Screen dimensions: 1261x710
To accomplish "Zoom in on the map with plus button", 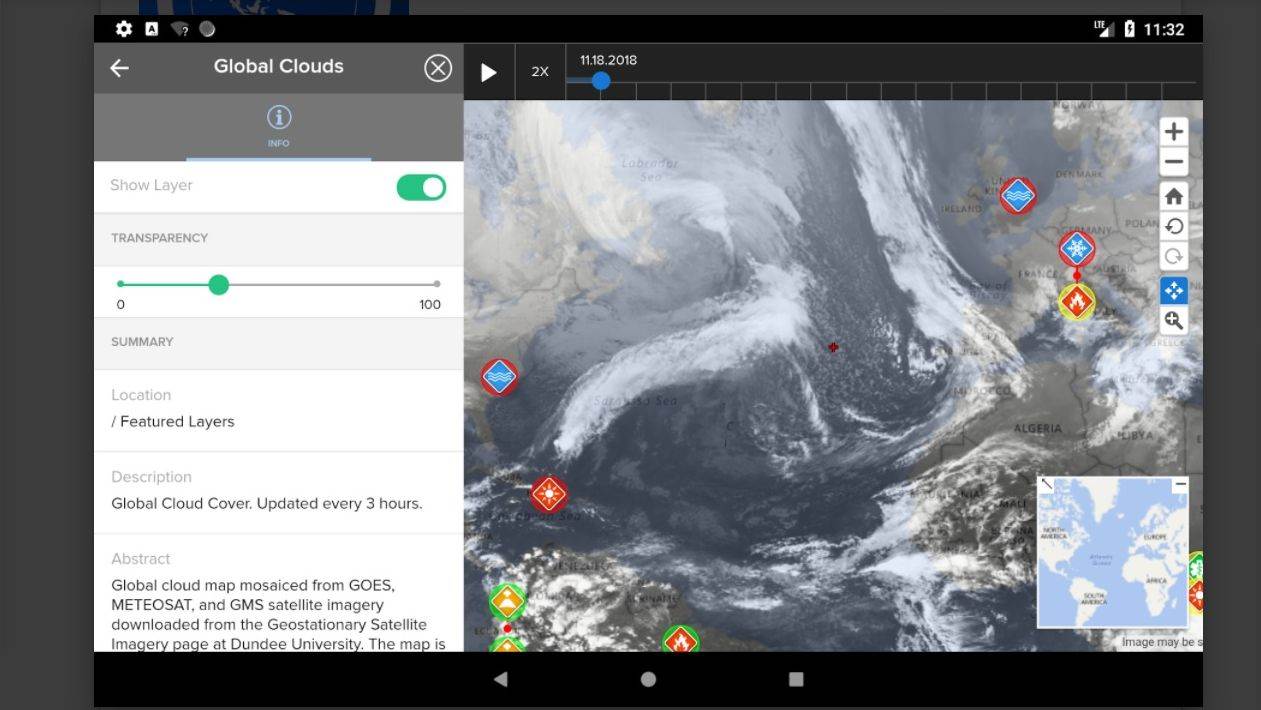I will (1173, 131).
